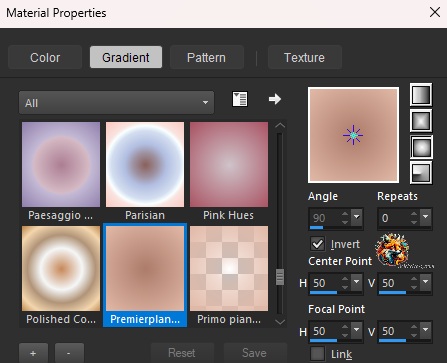Close the Material Properties dialog

[435, 13]
